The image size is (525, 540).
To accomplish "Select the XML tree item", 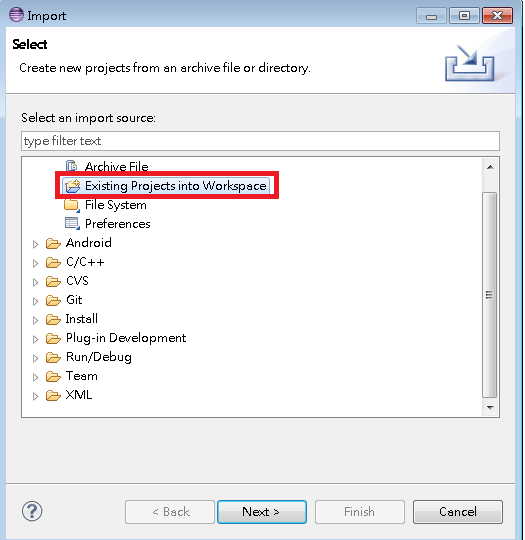I will [x=79, y=395].
